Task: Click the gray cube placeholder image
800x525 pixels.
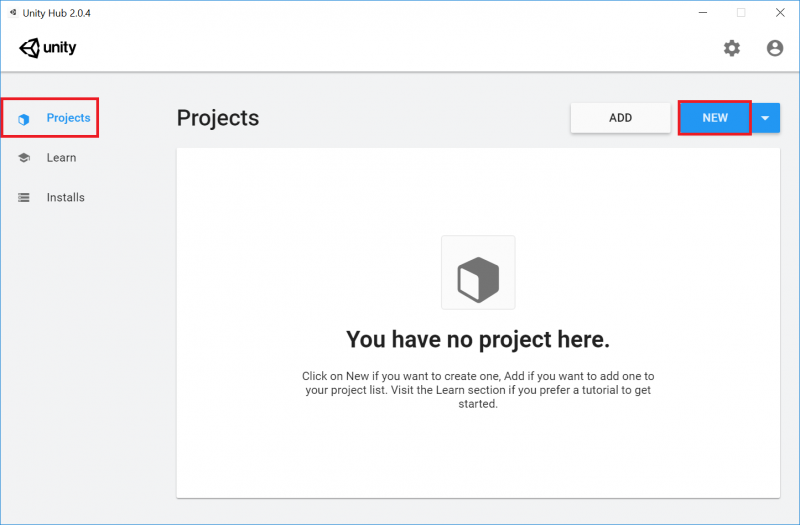Action: (x=478, y=272)
